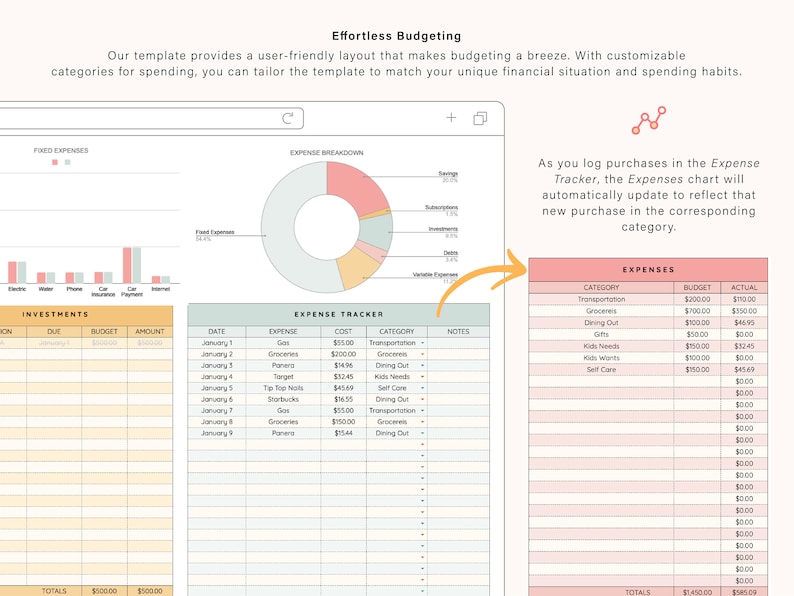The width and height of the screenshot is (794, 596).
Task: Open category dropdown for January 9 Panera row
Action: (422, 433)
